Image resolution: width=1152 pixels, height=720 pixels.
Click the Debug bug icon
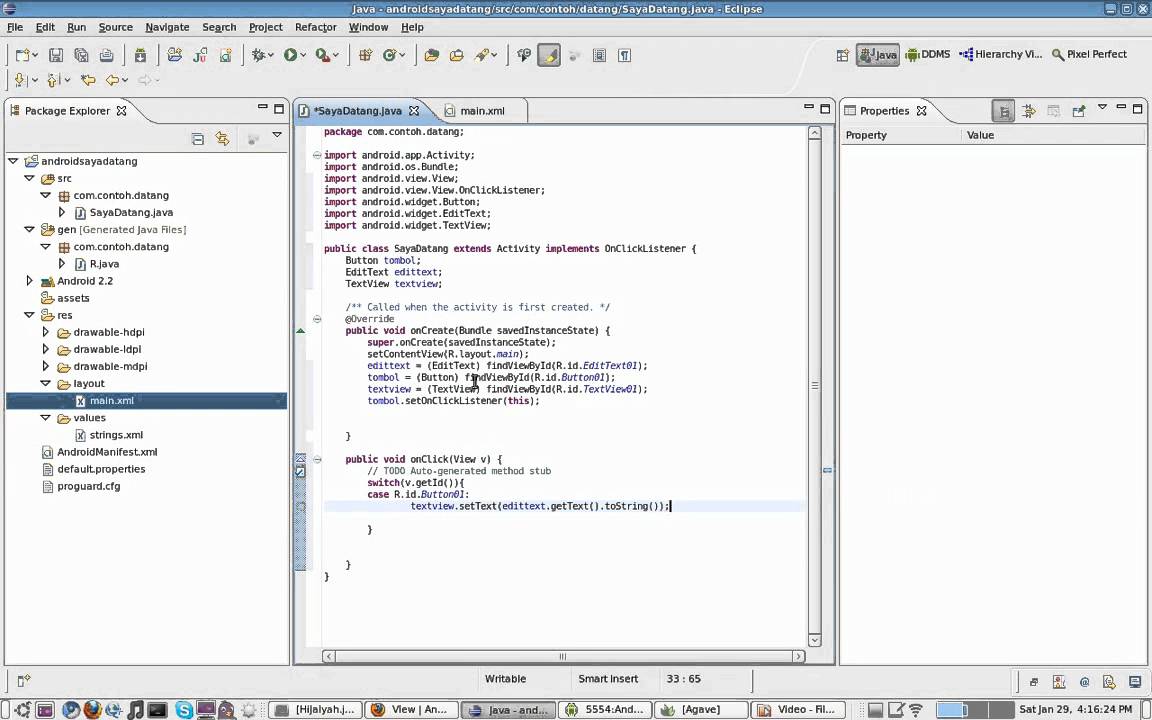[x=258, y=55]
